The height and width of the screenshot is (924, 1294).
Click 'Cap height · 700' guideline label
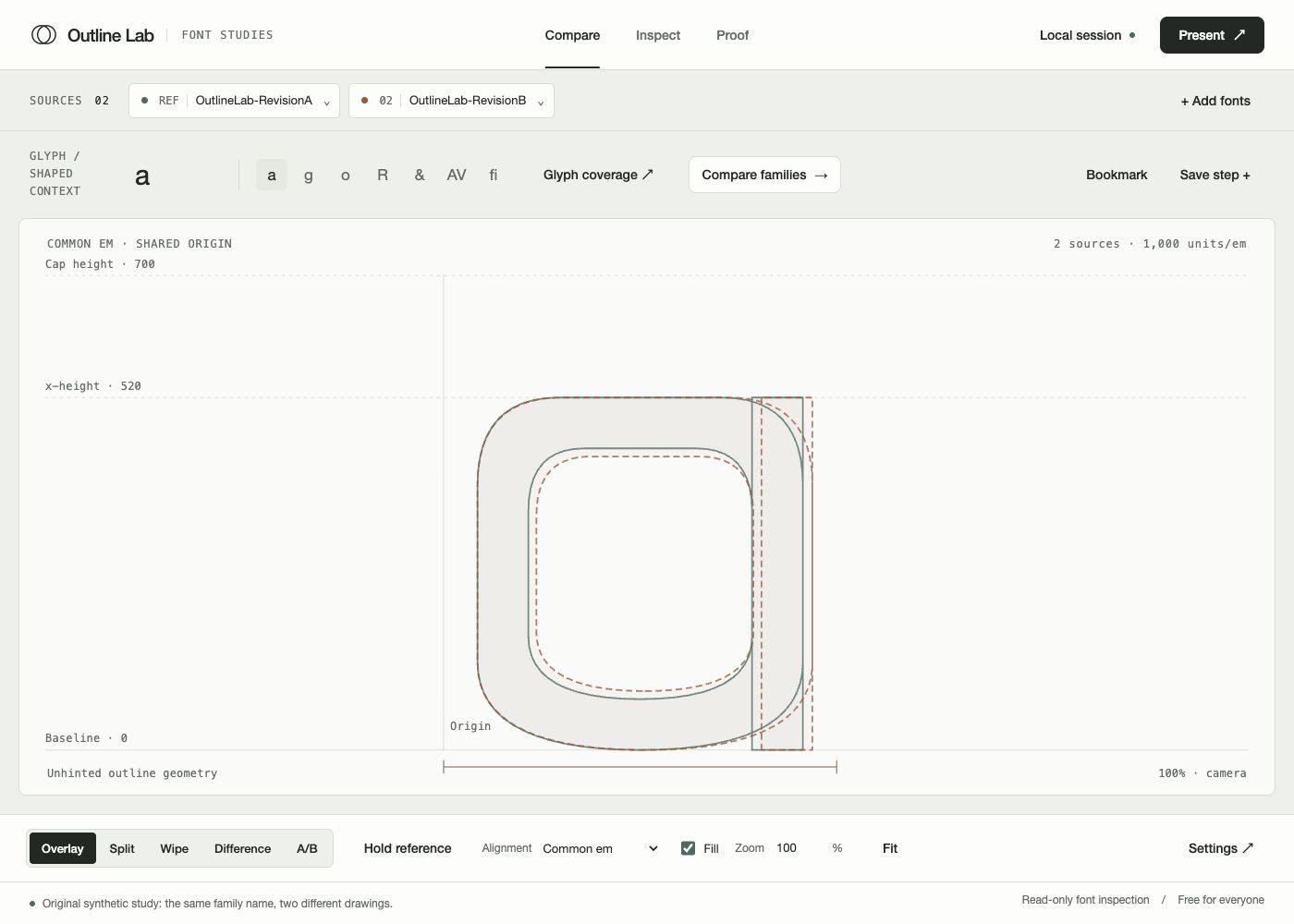[x=100, y=264]
